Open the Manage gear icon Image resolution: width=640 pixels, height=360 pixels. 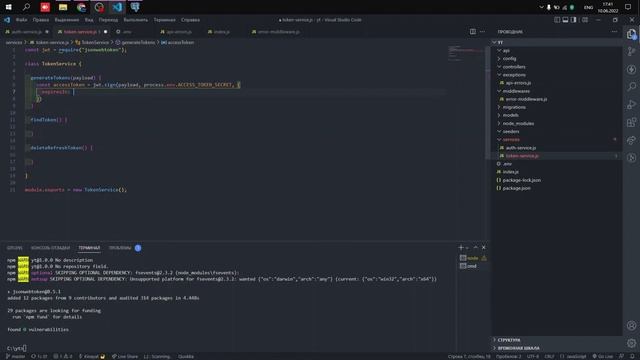tap(631, 343)
